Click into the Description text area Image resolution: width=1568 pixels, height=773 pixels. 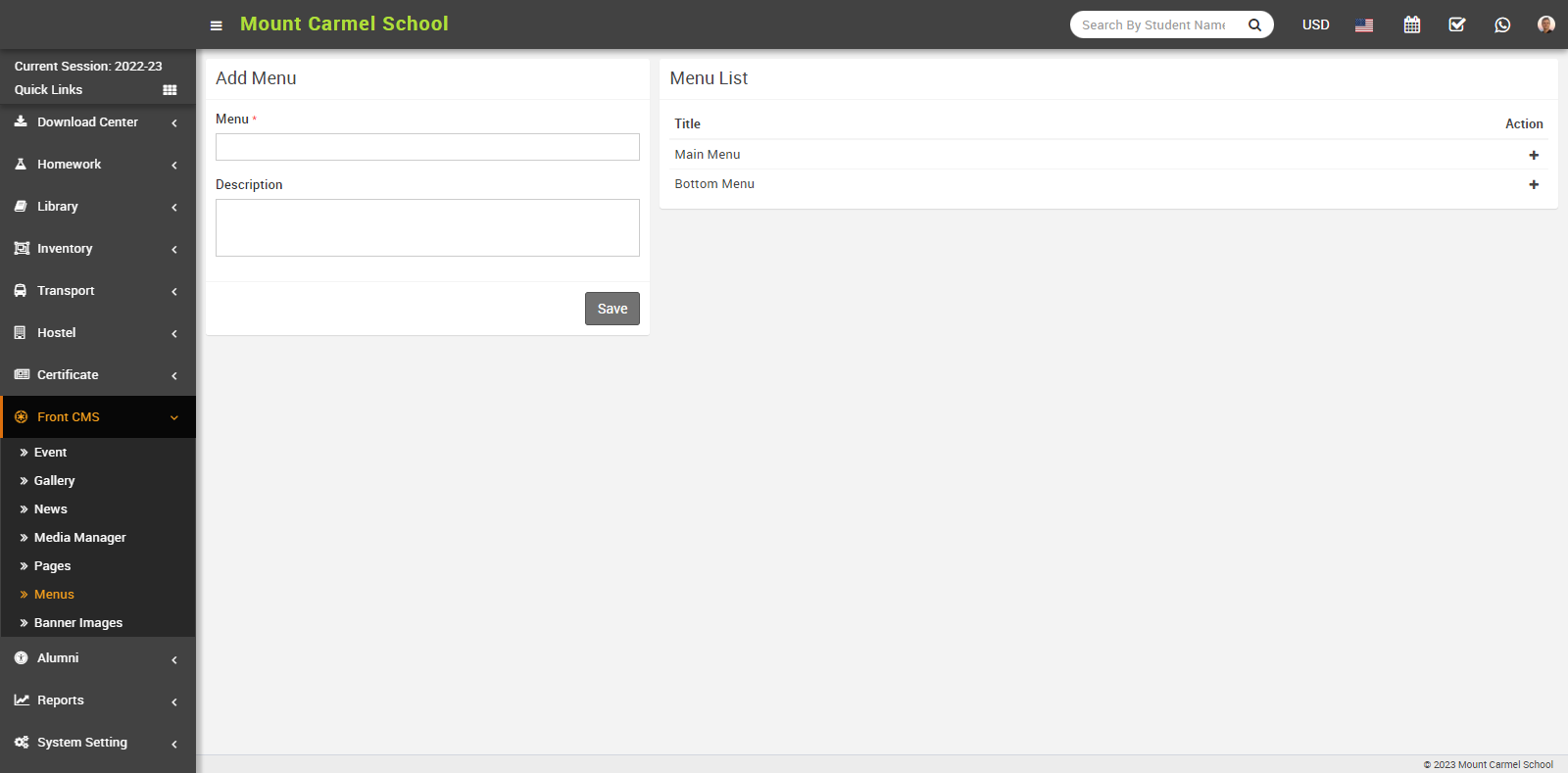point(427,227)
